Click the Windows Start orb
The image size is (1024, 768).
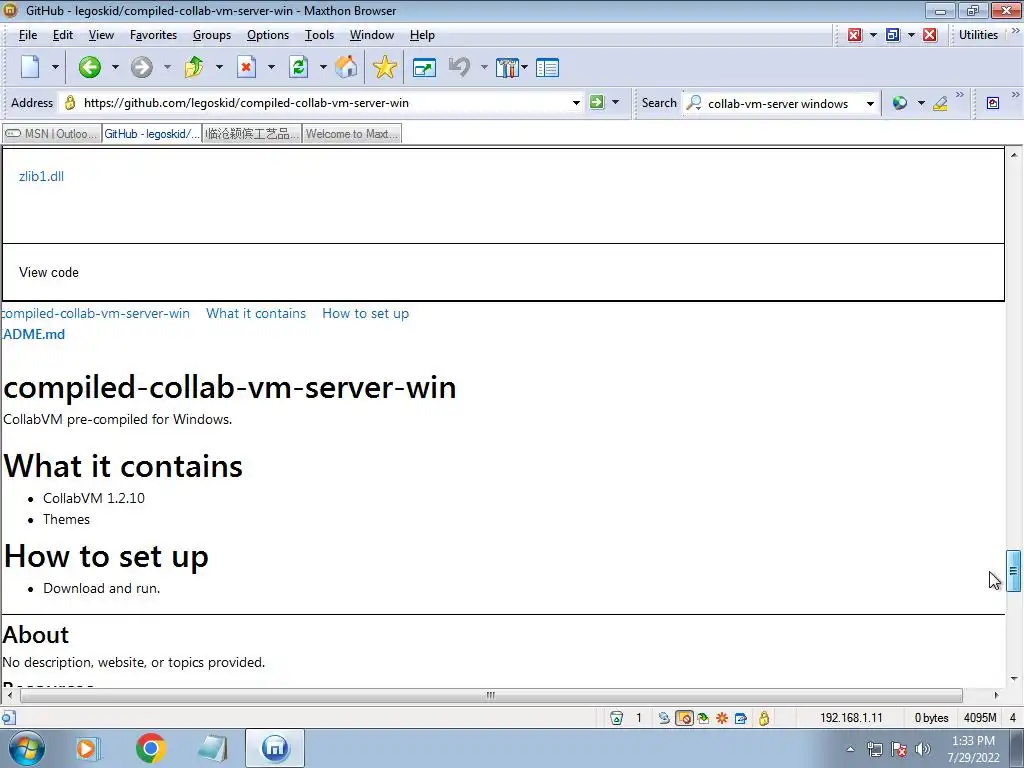(27, 748)
